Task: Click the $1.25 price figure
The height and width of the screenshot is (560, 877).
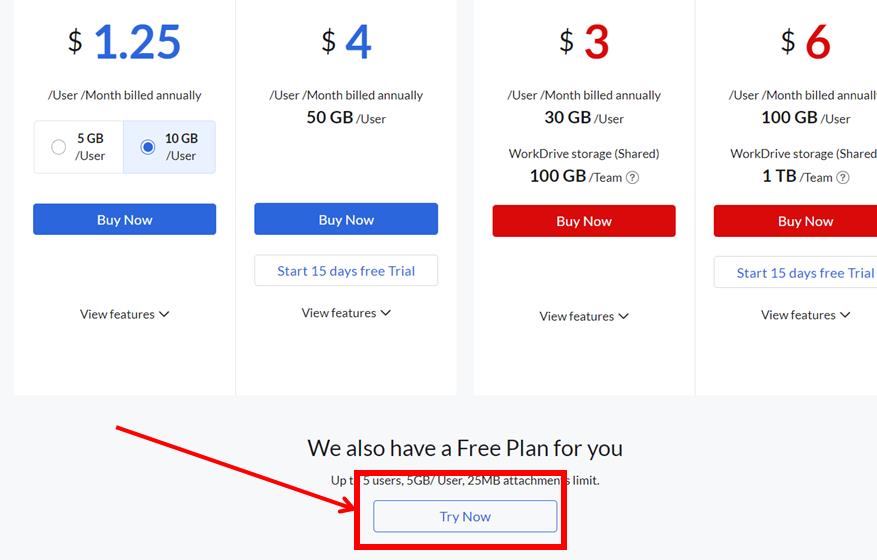Action: click(137, 42)
